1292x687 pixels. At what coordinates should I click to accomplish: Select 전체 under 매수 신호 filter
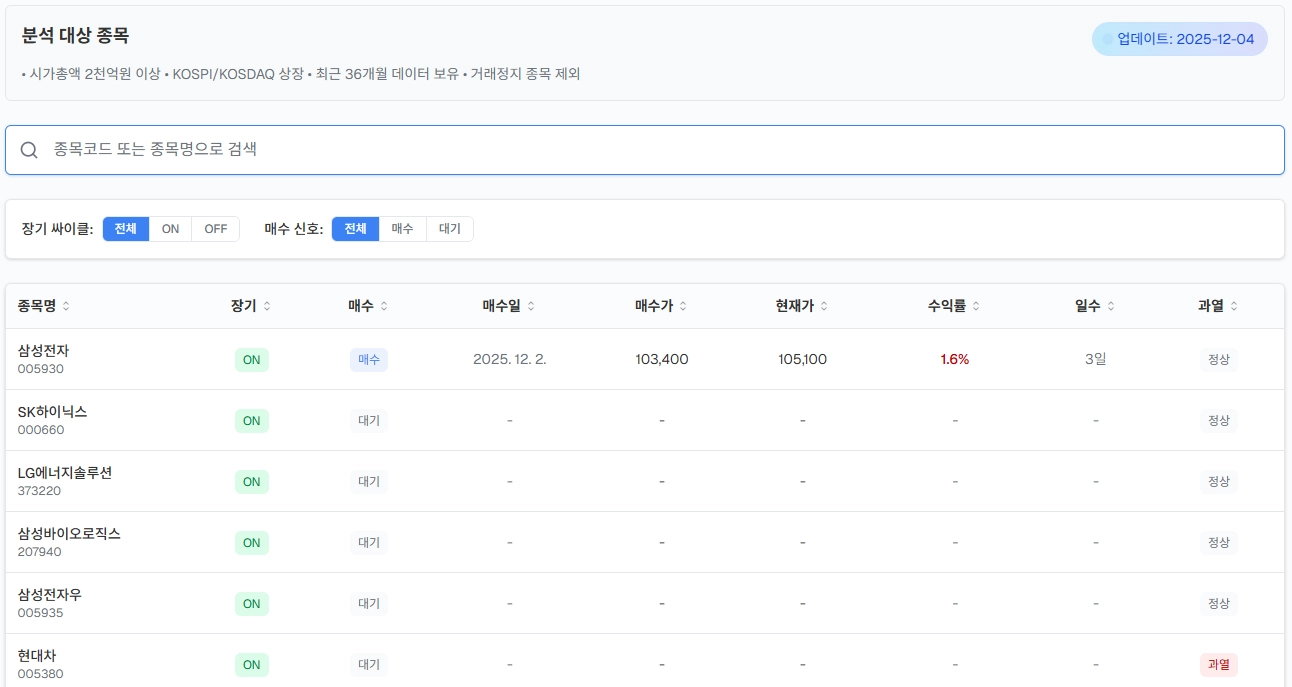355,229
